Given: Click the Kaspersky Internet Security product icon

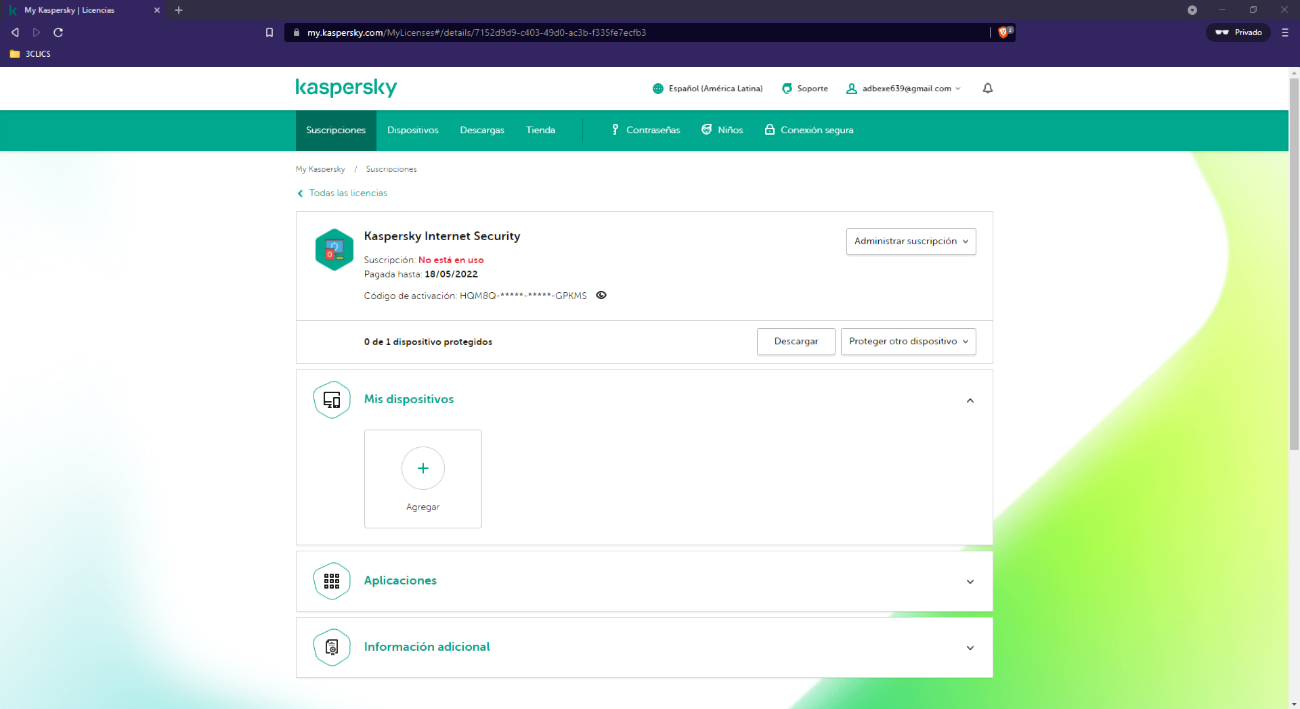Looking at the screenshot, I should click(x=334, y=250).
